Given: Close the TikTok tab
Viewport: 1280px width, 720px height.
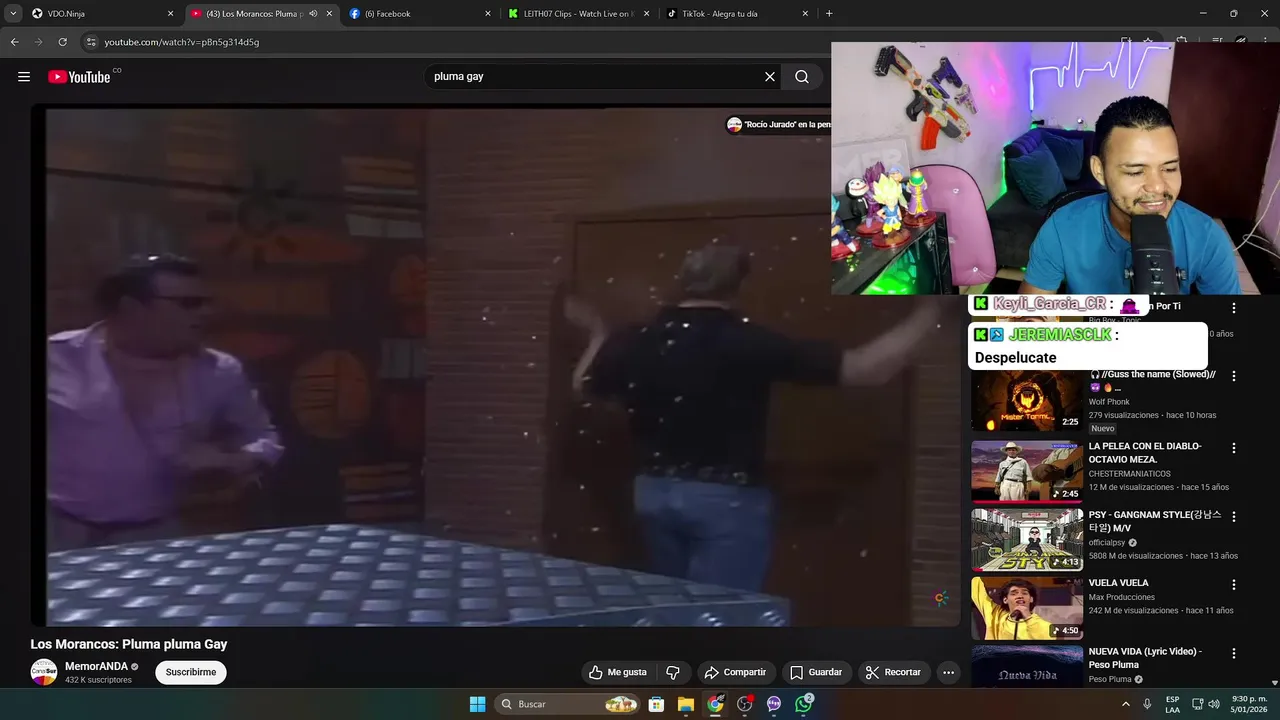Looking at the screenshot, I should coord(805,14).
